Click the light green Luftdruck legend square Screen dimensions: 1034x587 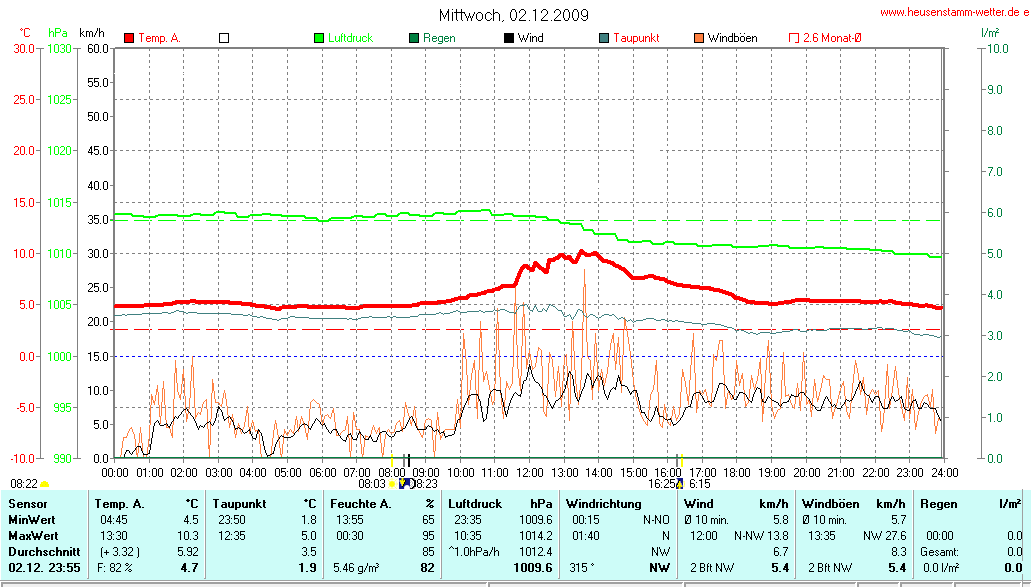[319, 38]
